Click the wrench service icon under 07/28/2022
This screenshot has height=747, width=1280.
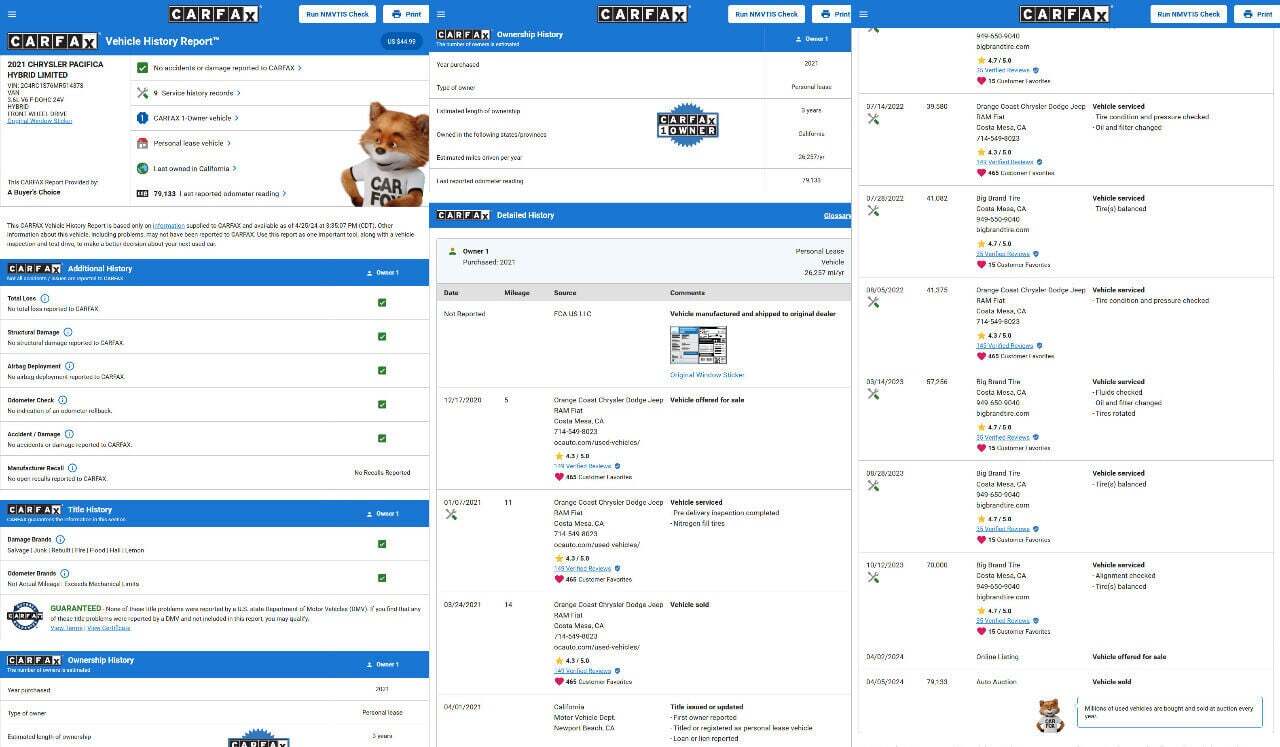(x=873, y=211)
